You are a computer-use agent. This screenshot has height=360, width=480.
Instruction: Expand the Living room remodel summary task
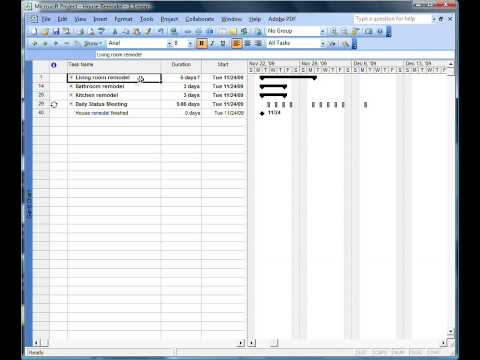(x=71, y=77)
